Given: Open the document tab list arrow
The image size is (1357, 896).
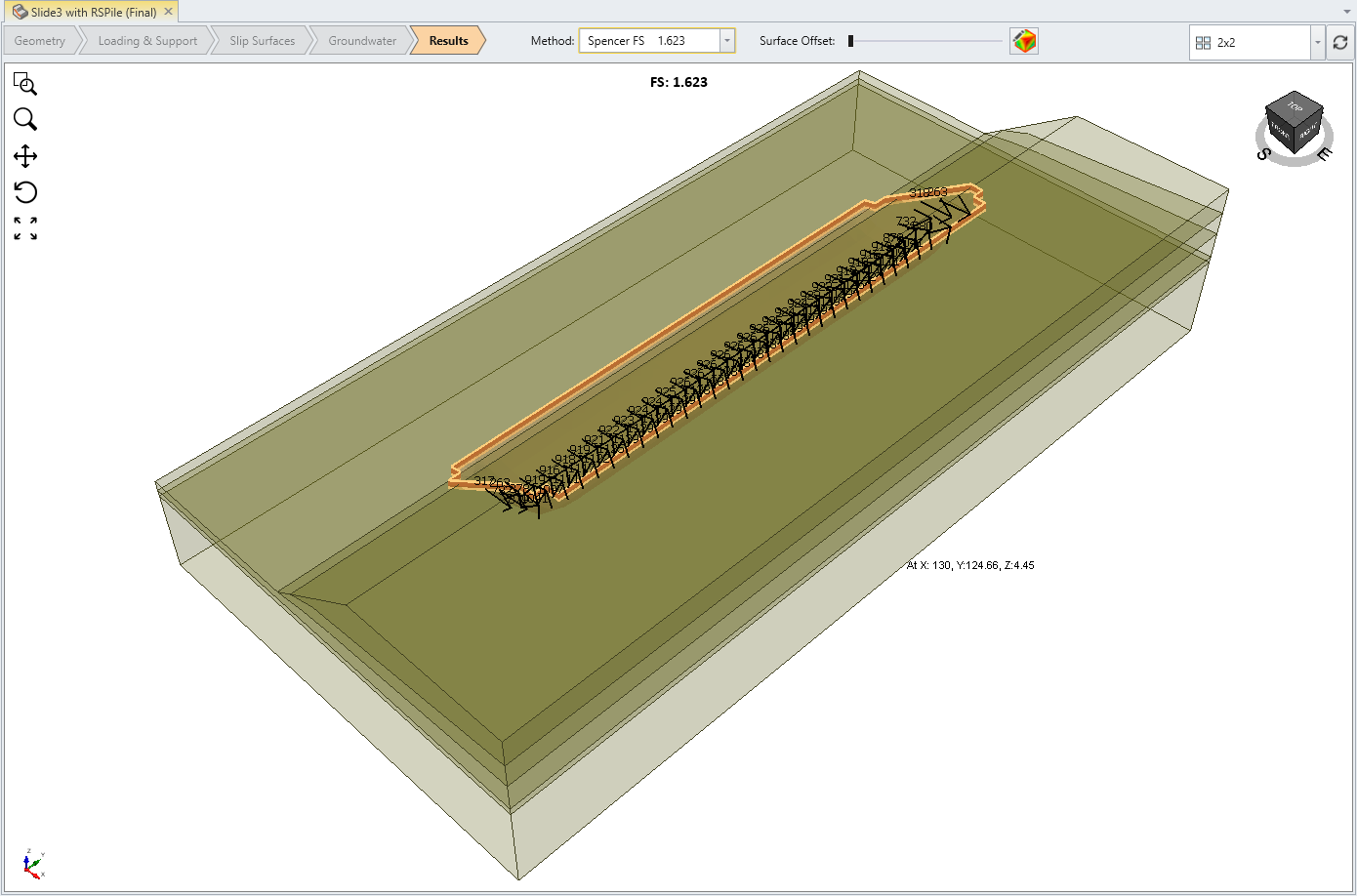Looking at the screenshot, I should (x=1347, y=12).
